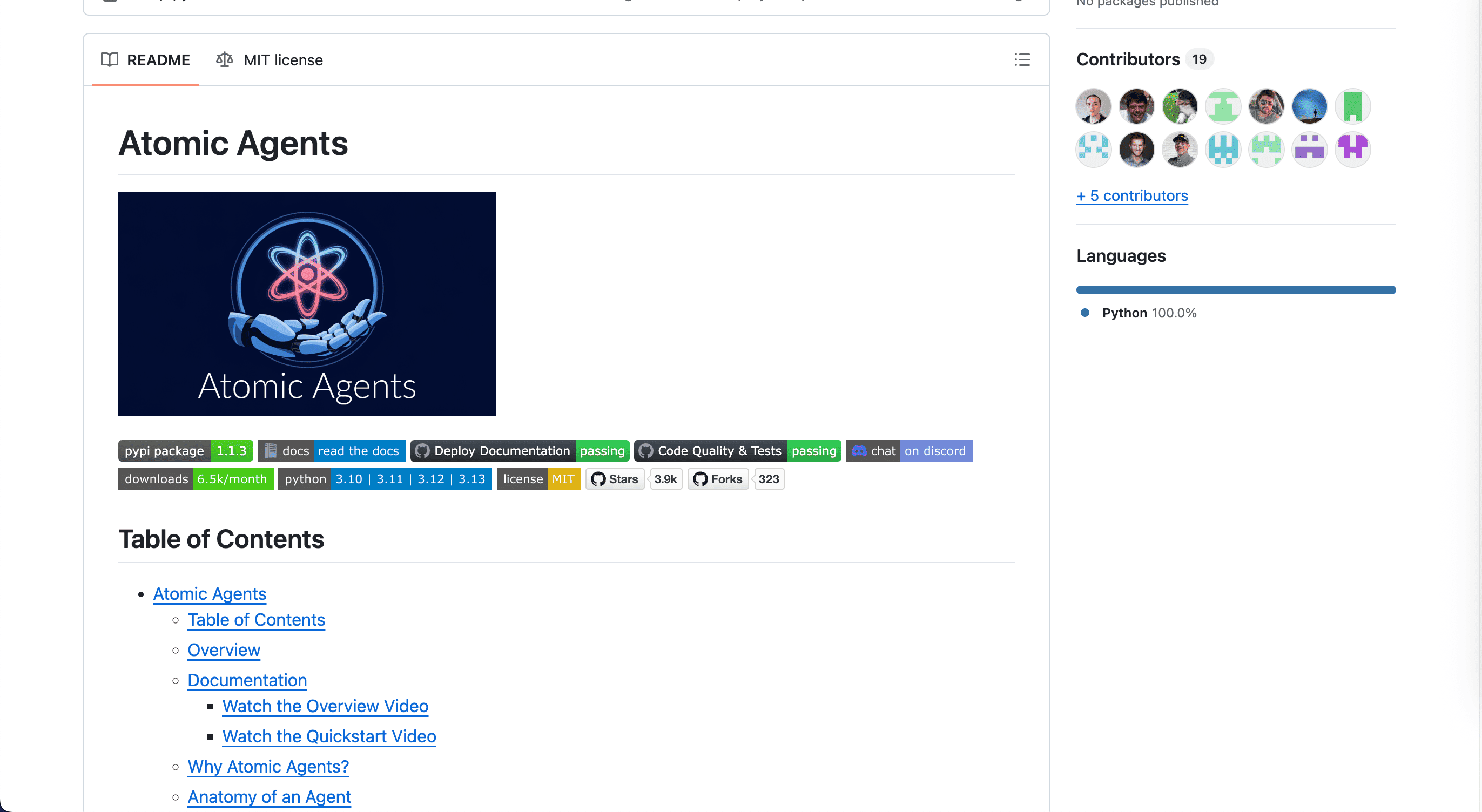
Task: Open first contributor avatar in top row
Action: (1094, 106)
